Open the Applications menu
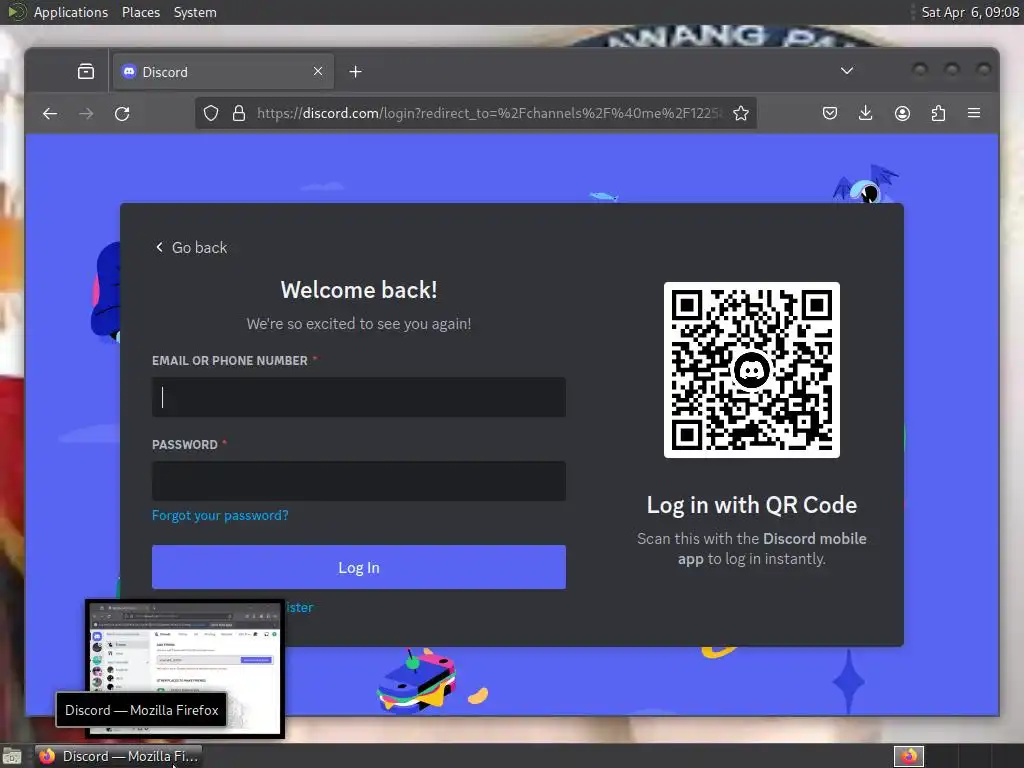This screenshot has width=1024, height=768. click(x=71, y=12)
